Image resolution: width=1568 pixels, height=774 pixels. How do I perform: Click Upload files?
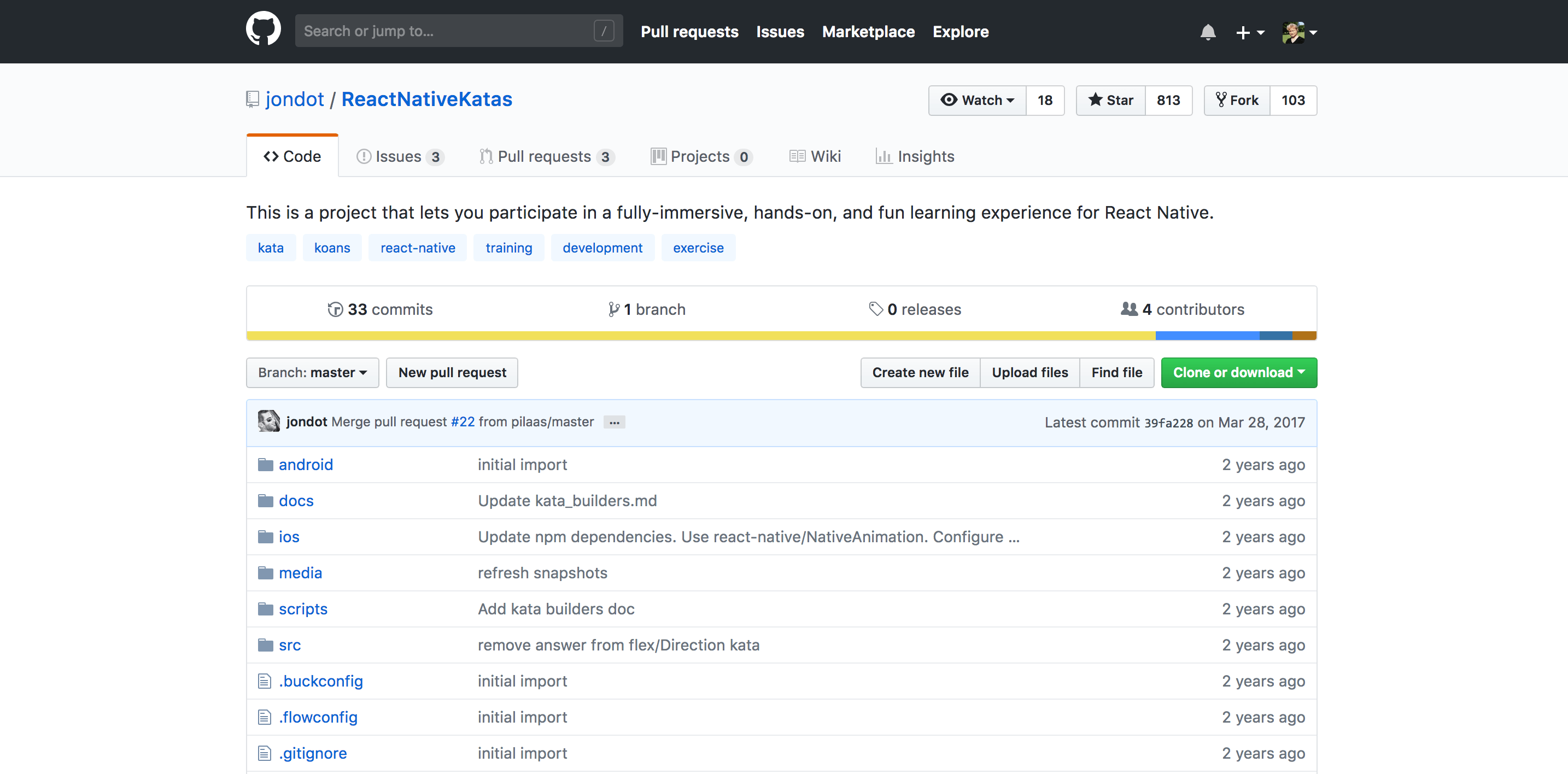pos(1030,372)
